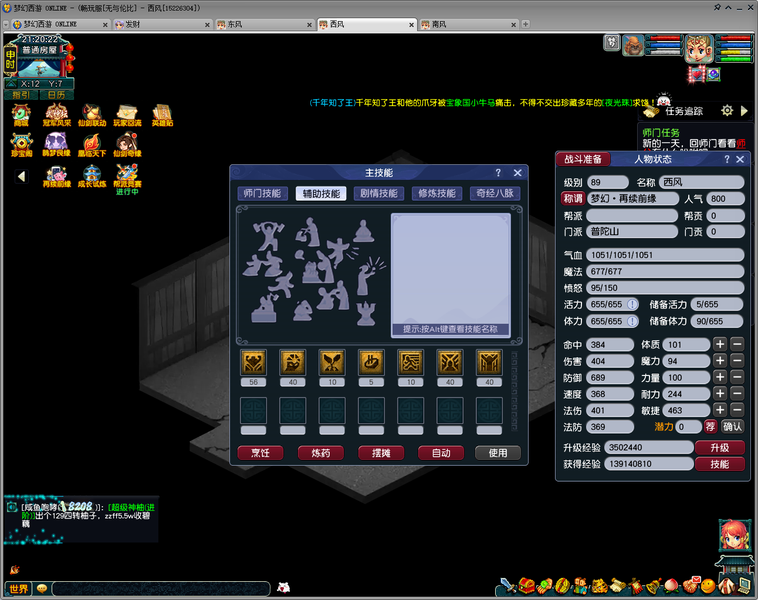Click the 炼药 alchemy button
Viewport: 758px width, 600px height.
point(321,453)
